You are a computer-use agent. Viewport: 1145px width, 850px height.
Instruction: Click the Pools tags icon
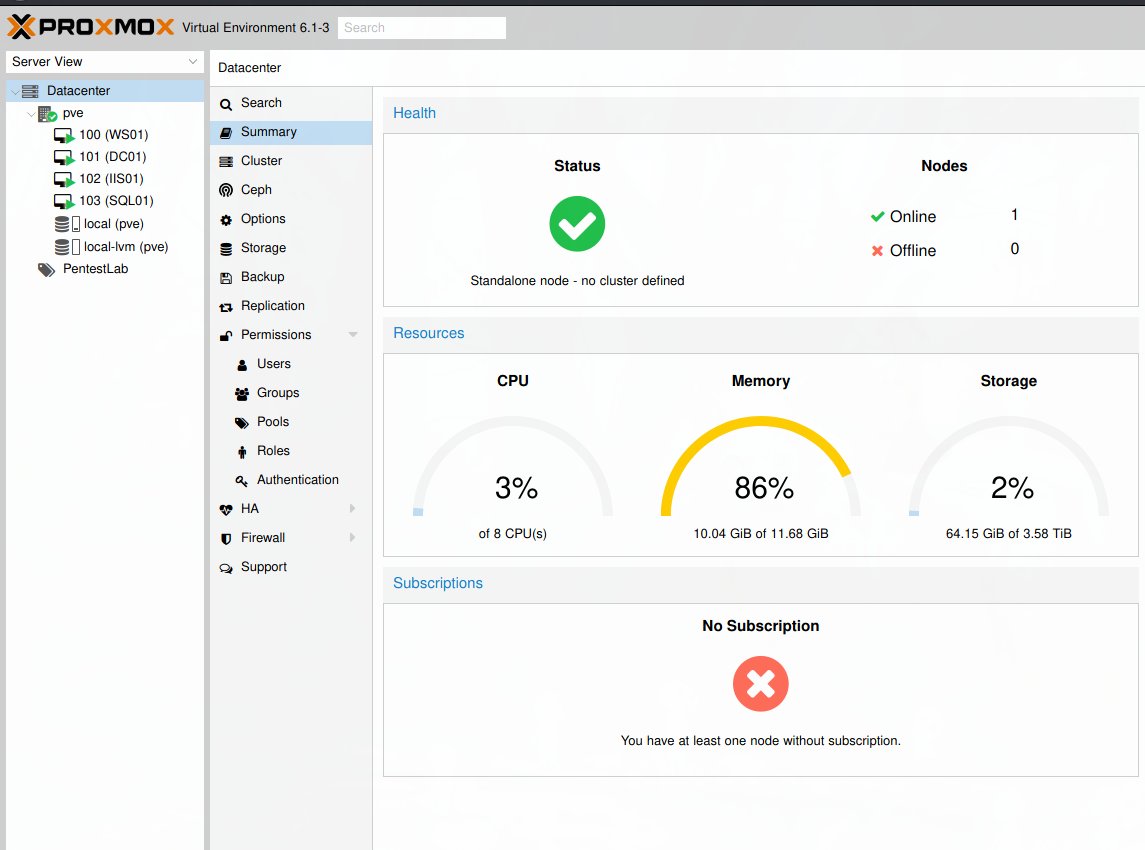pyautogui.click(x=242, y=423)
